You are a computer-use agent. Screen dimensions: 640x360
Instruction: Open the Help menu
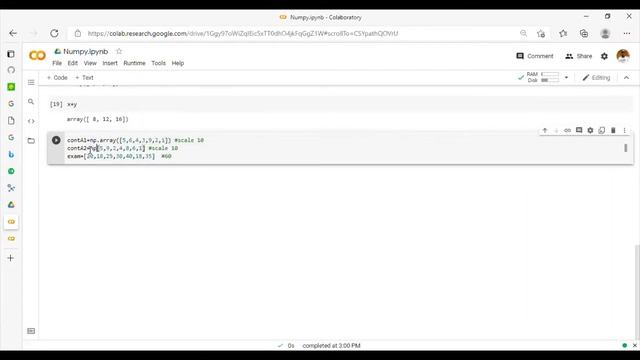178,63
